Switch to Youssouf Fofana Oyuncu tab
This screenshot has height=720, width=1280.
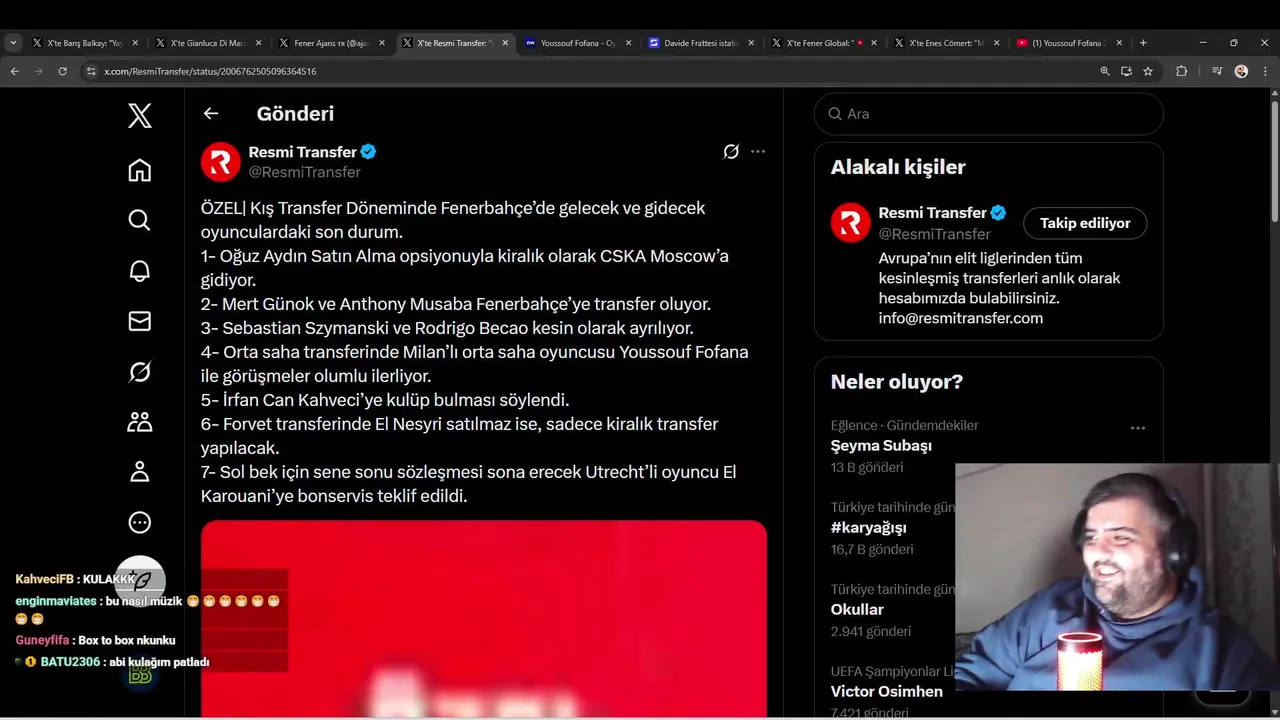[x=578, y=43]
